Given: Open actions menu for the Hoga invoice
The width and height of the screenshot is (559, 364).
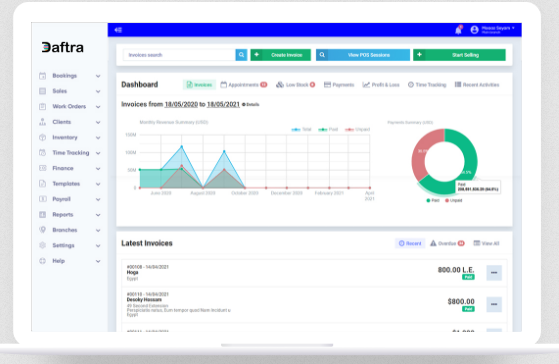Looking at the screenshot, I should [494, 273].
